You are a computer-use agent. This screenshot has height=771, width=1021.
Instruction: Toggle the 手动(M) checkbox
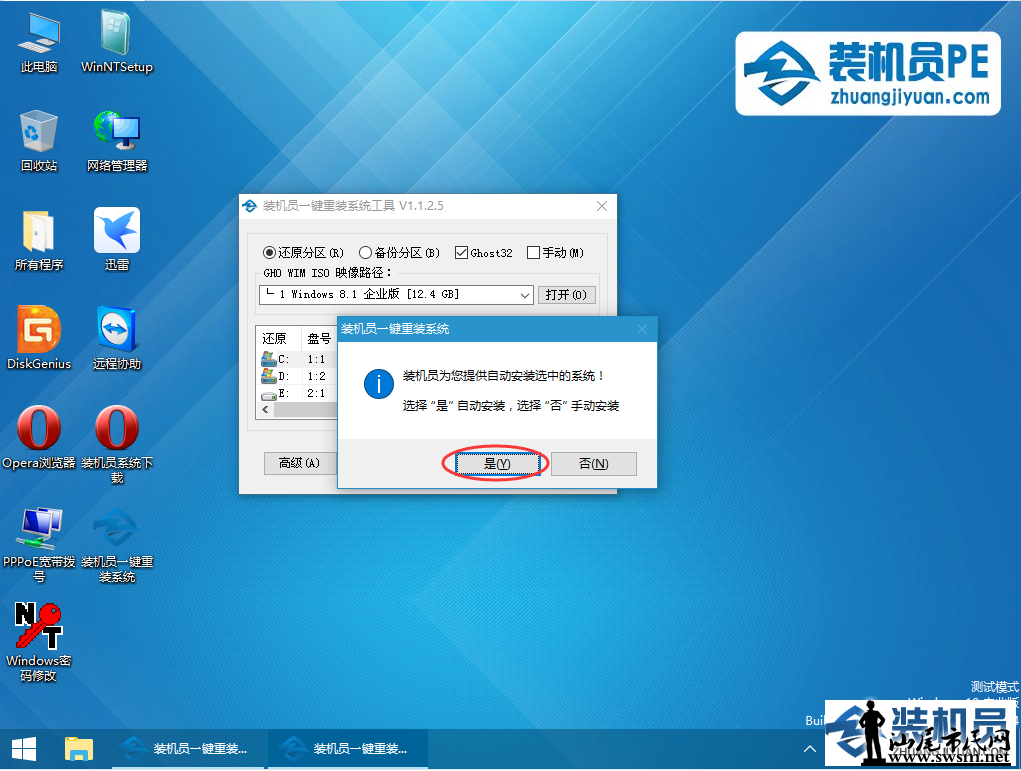click(x=555, y=253)
